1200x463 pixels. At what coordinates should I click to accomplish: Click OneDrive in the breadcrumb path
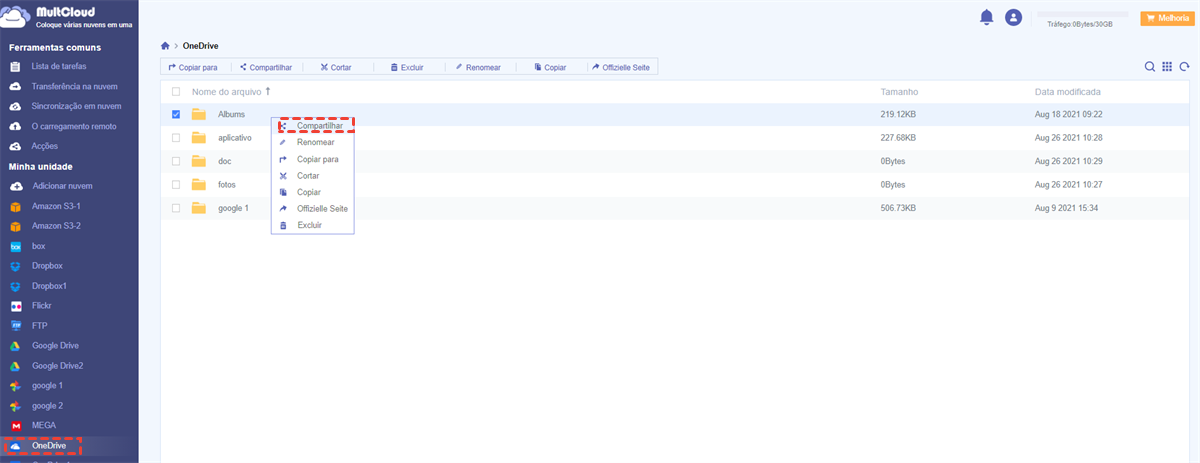tap(200, 46)
